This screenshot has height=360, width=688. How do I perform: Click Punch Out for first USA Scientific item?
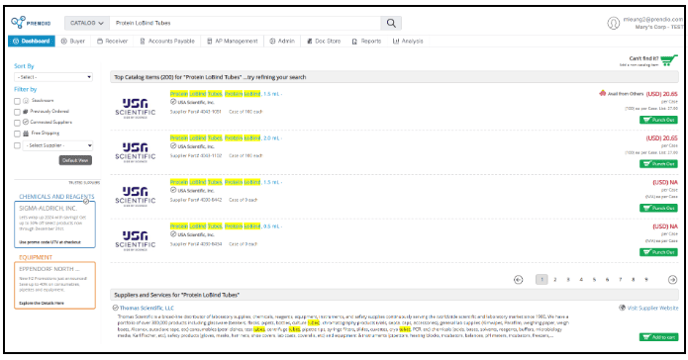tap(658, 120)
